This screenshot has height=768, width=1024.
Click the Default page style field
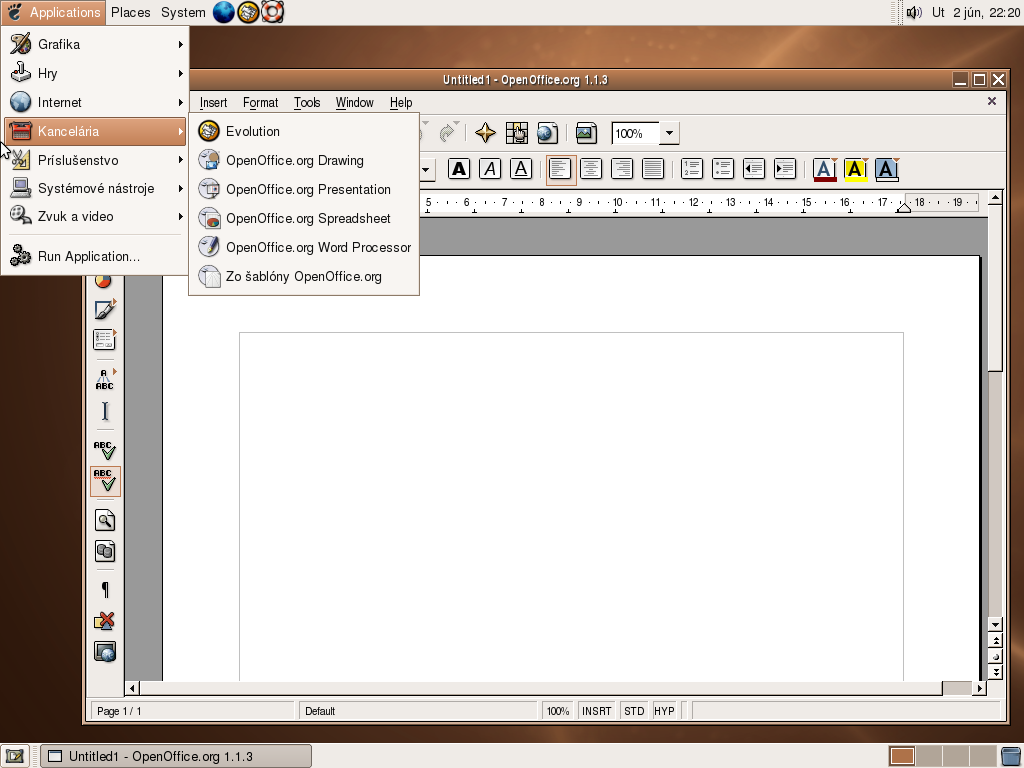(x=418, y=711)
